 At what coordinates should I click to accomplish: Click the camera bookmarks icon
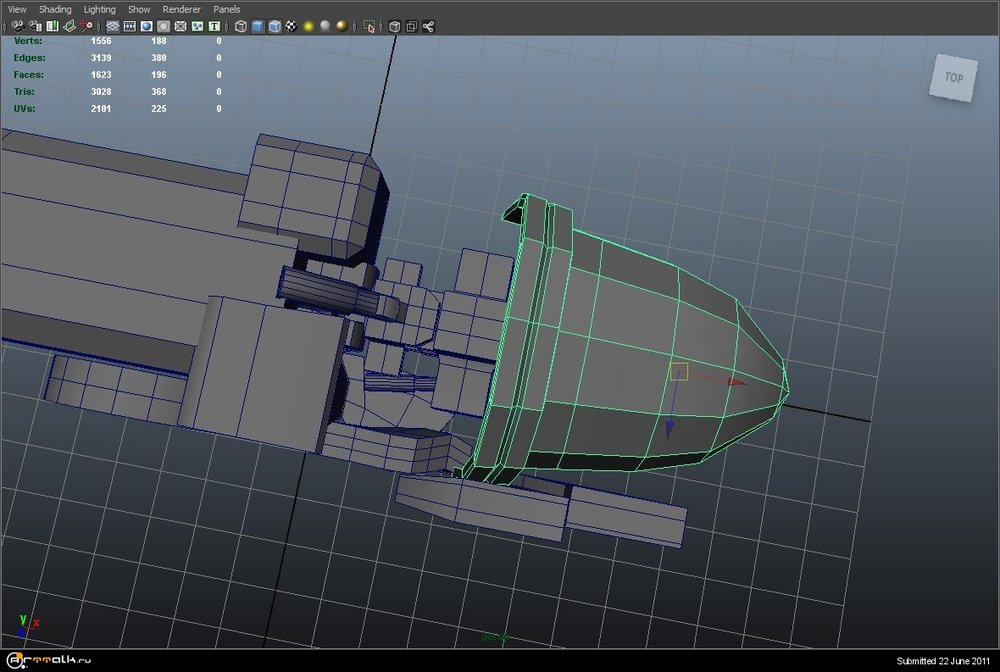52,26
